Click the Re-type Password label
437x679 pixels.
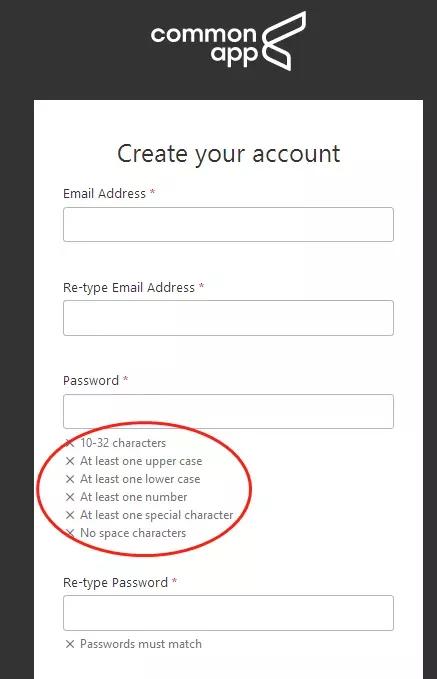pos(116,582)
